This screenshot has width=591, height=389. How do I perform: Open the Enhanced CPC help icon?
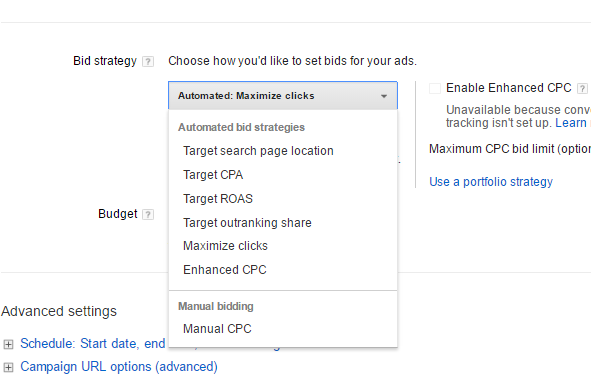(x=582, y=89)
